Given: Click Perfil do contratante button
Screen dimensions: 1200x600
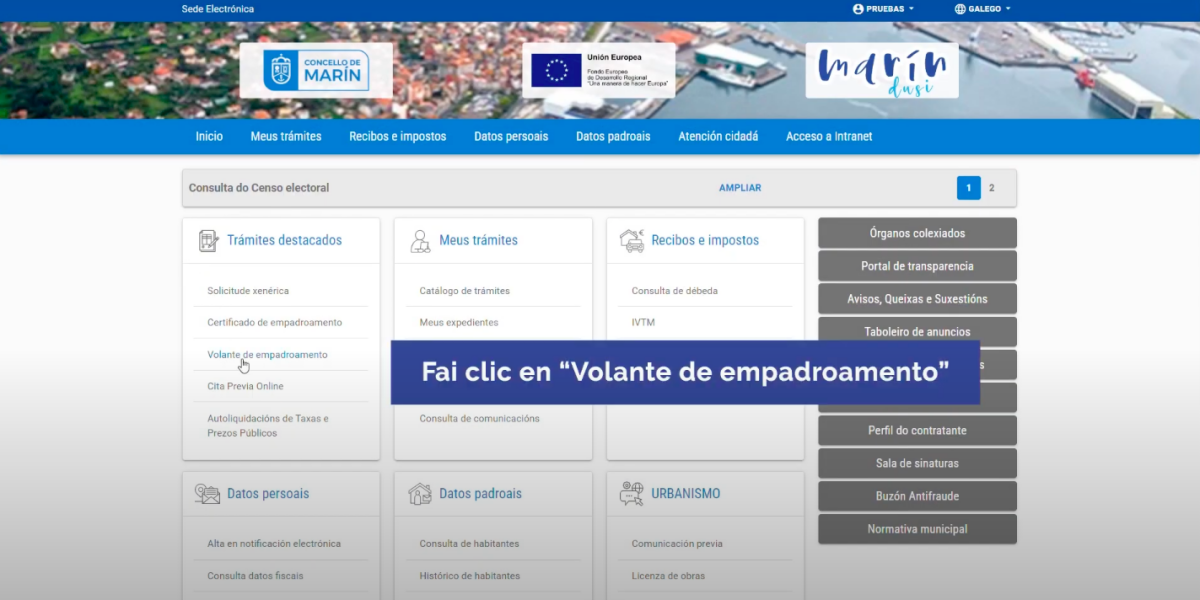Looking at the screenshot, I should coord(917,431).
